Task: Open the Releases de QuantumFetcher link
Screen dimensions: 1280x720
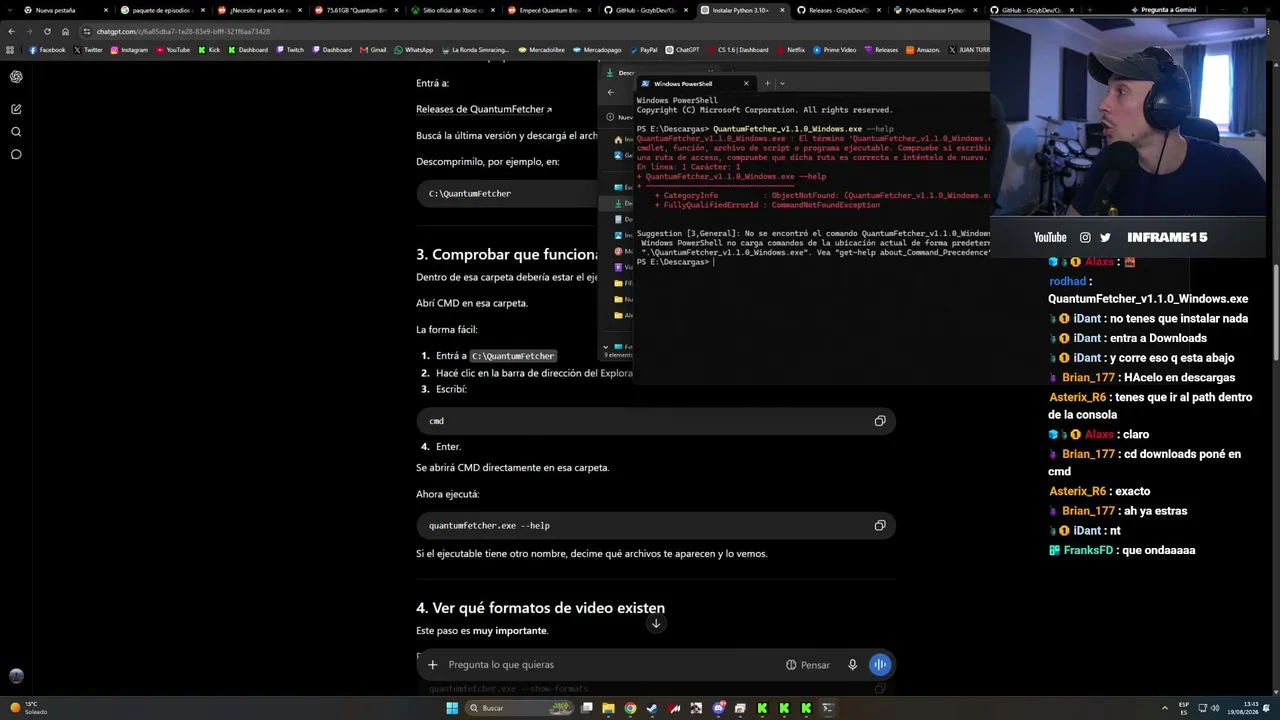Action: point(484,109)
